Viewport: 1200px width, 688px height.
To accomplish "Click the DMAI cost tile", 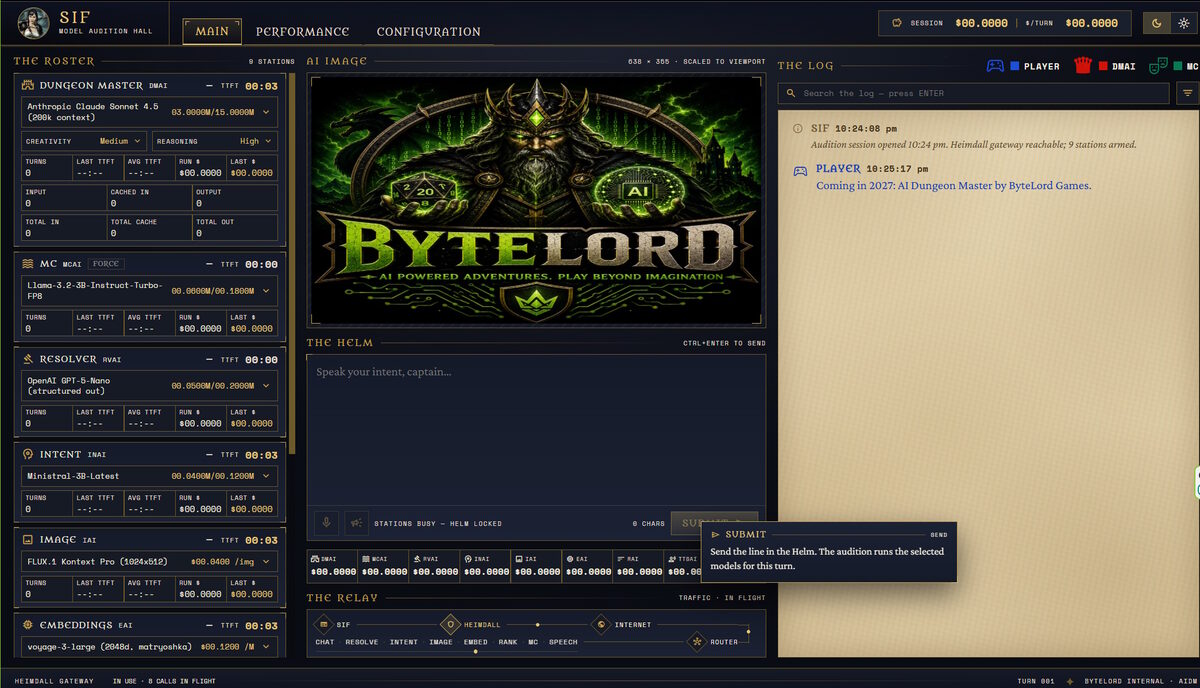I will (x=333, y=566).
